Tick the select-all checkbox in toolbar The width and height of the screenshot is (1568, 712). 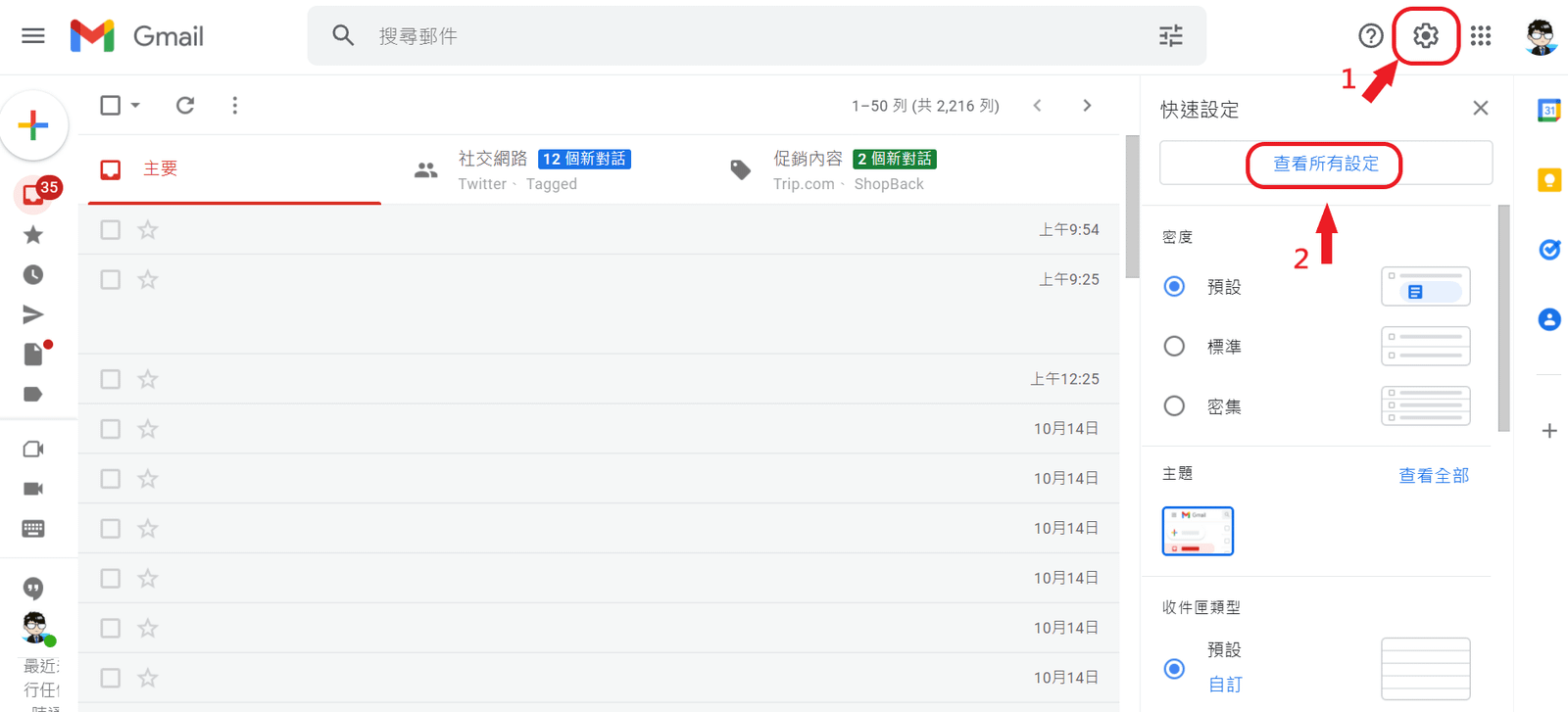click(x=111, y=105)
